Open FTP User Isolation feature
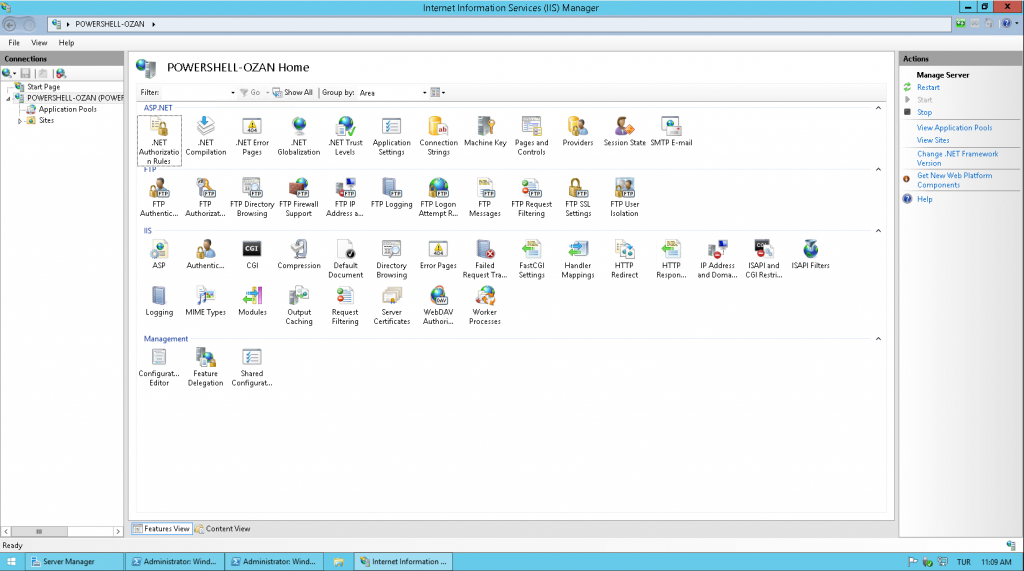Image resolution: width=1024 pixels, height=571 pixels. coord(624,198)
